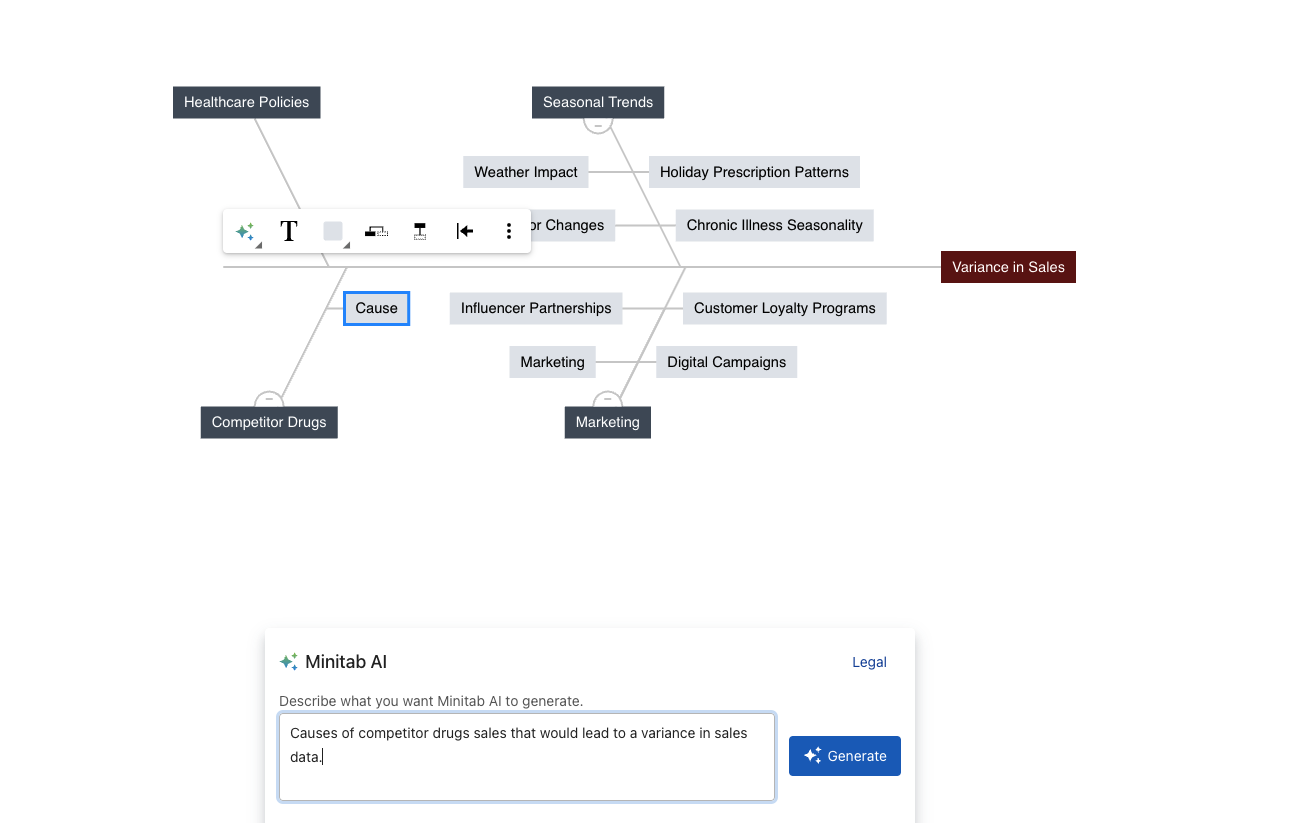Open the Minitab AI tool on the floating toolbar
Image resolution: width=1294 pixels, height=823 pixels.
coord(245,230)
